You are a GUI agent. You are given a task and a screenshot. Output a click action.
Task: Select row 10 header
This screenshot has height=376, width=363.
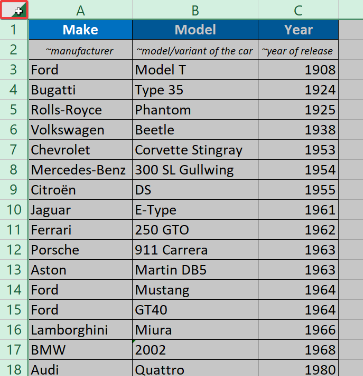14,210
